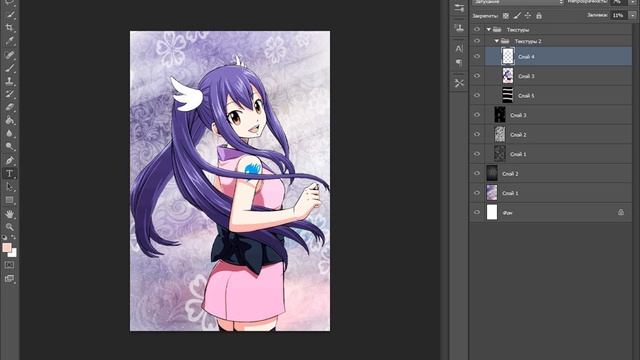Hide Слой 3 inside Текстуры 2 group

pos(477,76)
